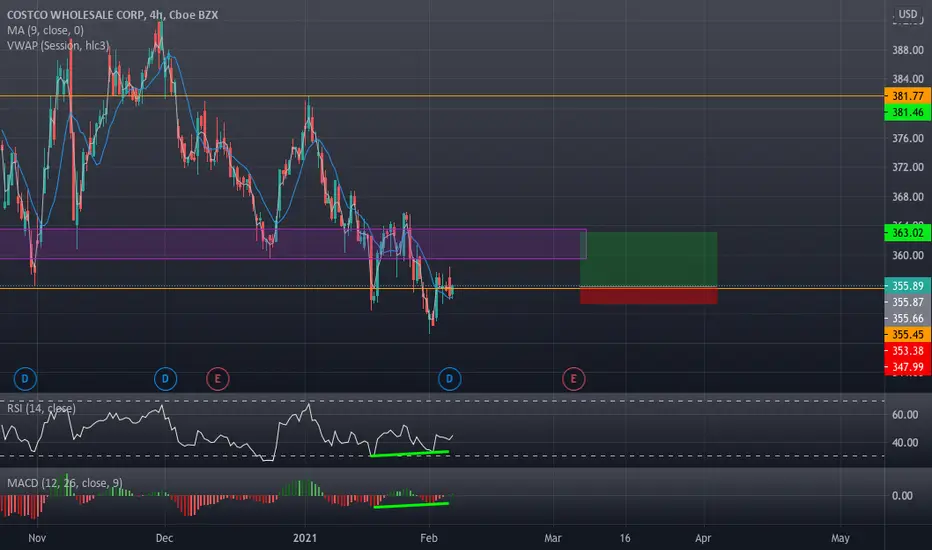Select the red stop-loss zone box
932x550 pixels.
[x=648, y=296]
